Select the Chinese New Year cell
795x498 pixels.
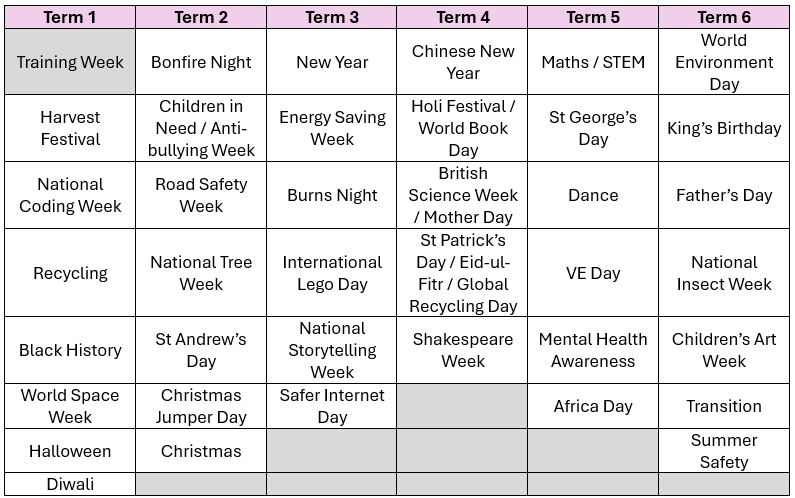pyautogui.click(x=463, y=62)
